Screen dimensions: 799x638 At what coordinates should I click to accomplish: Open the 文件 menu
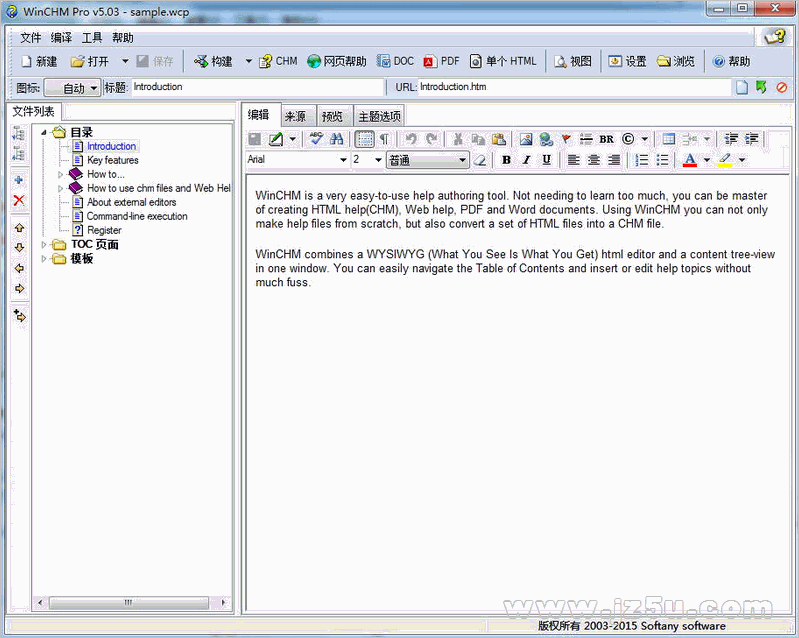pyautogui.click(x=31, y=38)
